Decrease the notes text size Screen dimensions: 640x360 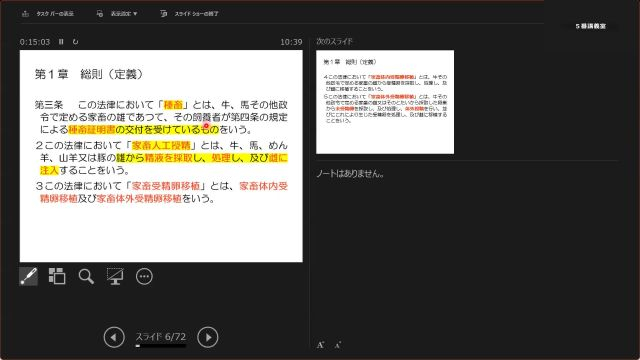[338, 345]
